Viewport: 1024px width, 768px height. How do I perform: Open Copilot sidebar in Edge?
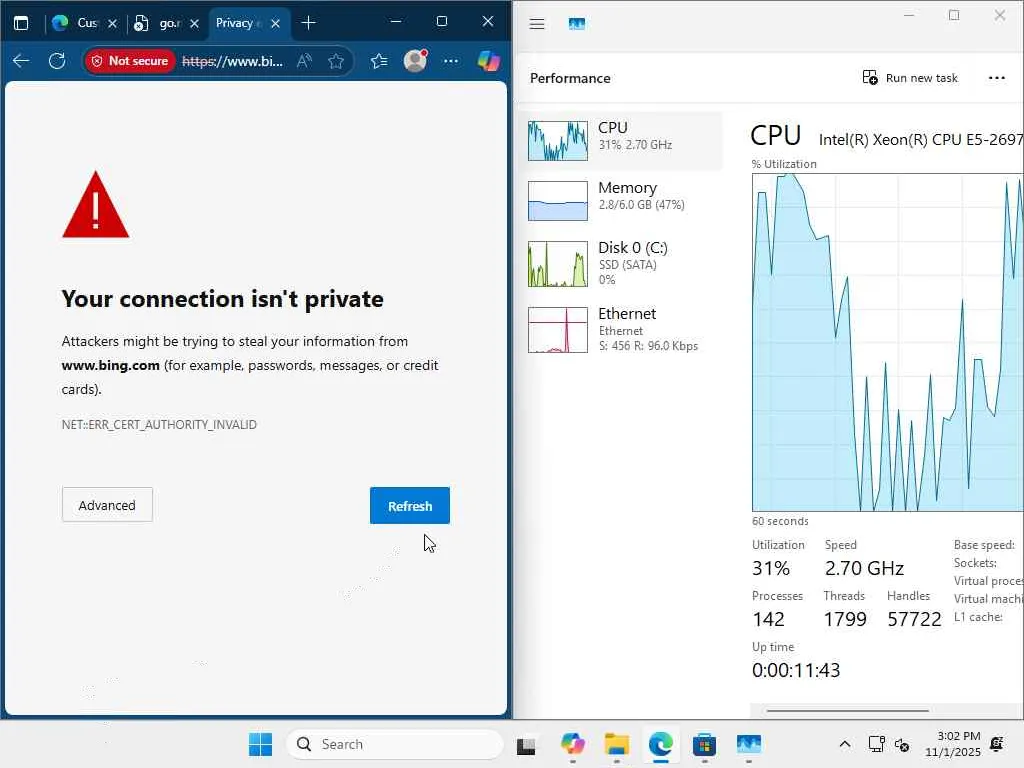point(488,61)
